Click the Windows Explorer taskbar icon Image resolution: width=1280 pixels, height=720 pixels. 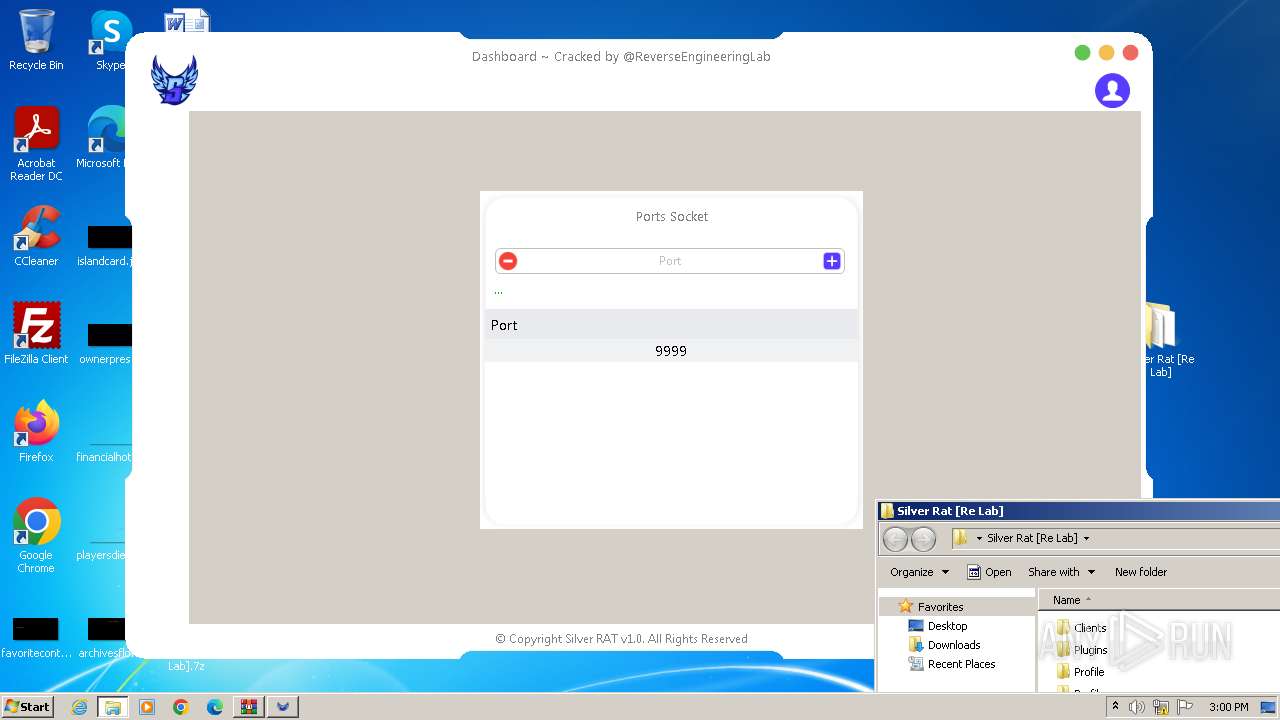click(x=113, y=707)
